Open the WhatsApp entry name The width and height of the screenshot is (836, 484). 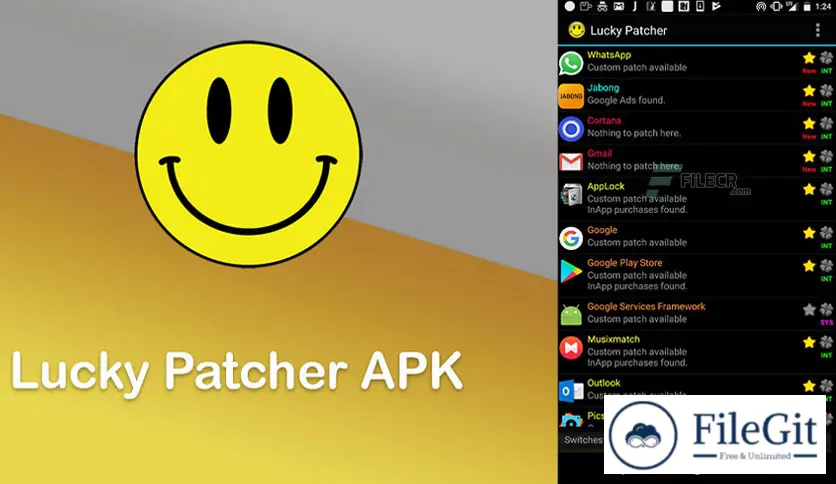click(609, 55)
